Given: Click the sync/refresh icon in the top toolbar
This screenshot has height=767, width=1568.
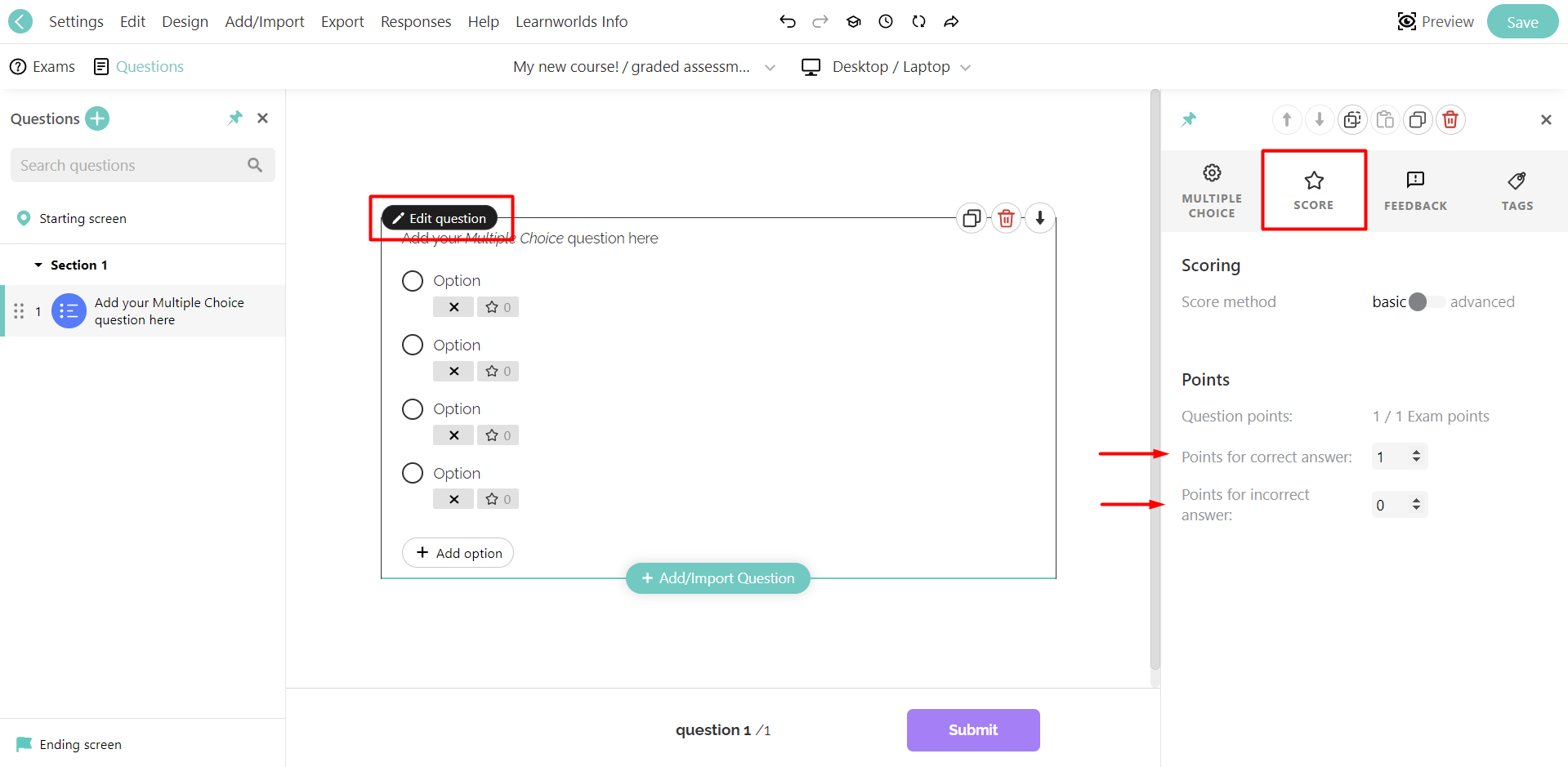Looking at the screenshot, I should click(x=918, y=21).
